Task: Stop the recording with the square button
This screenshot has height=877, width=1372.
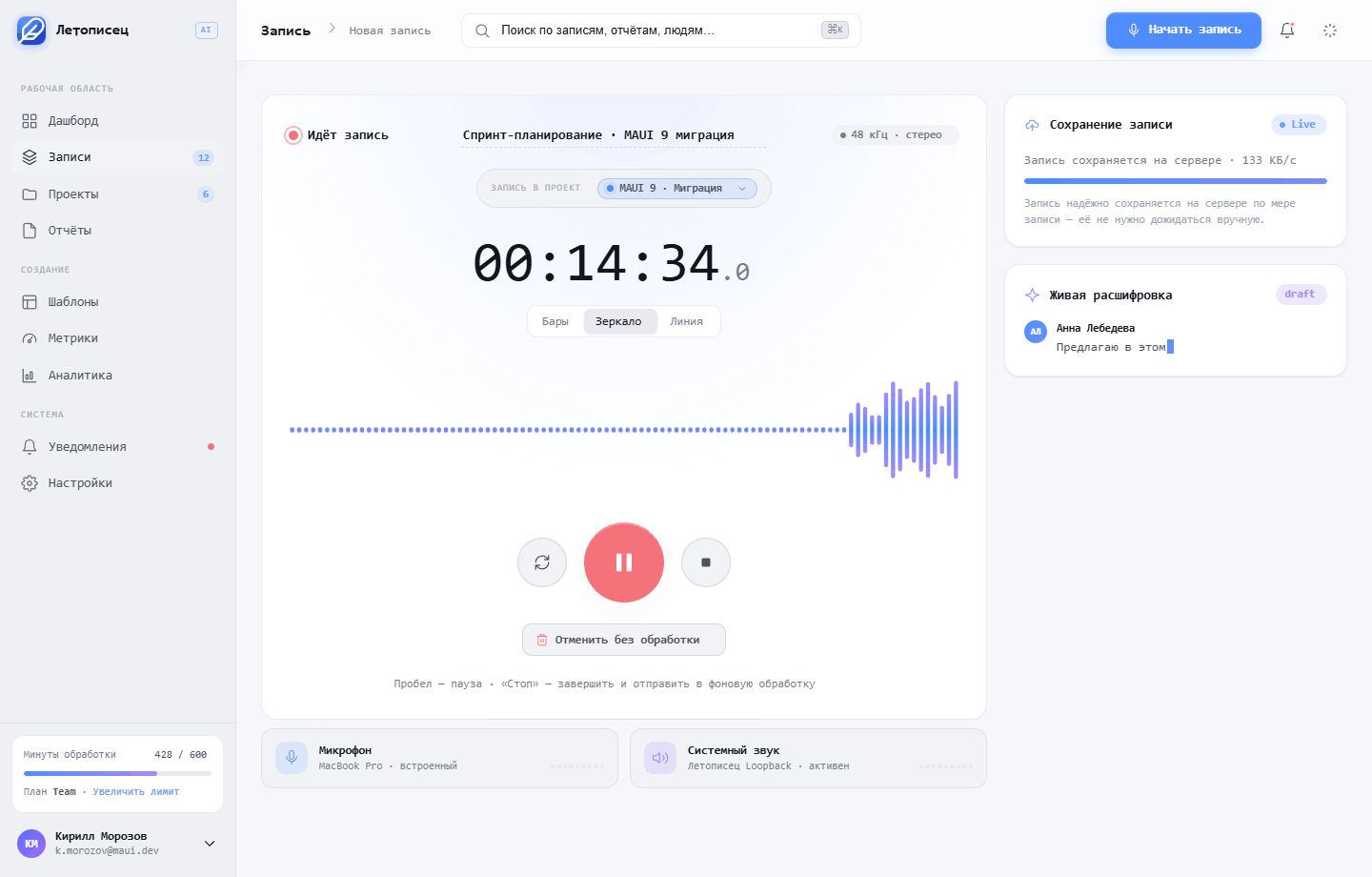Action: click(x=706, y=562)
